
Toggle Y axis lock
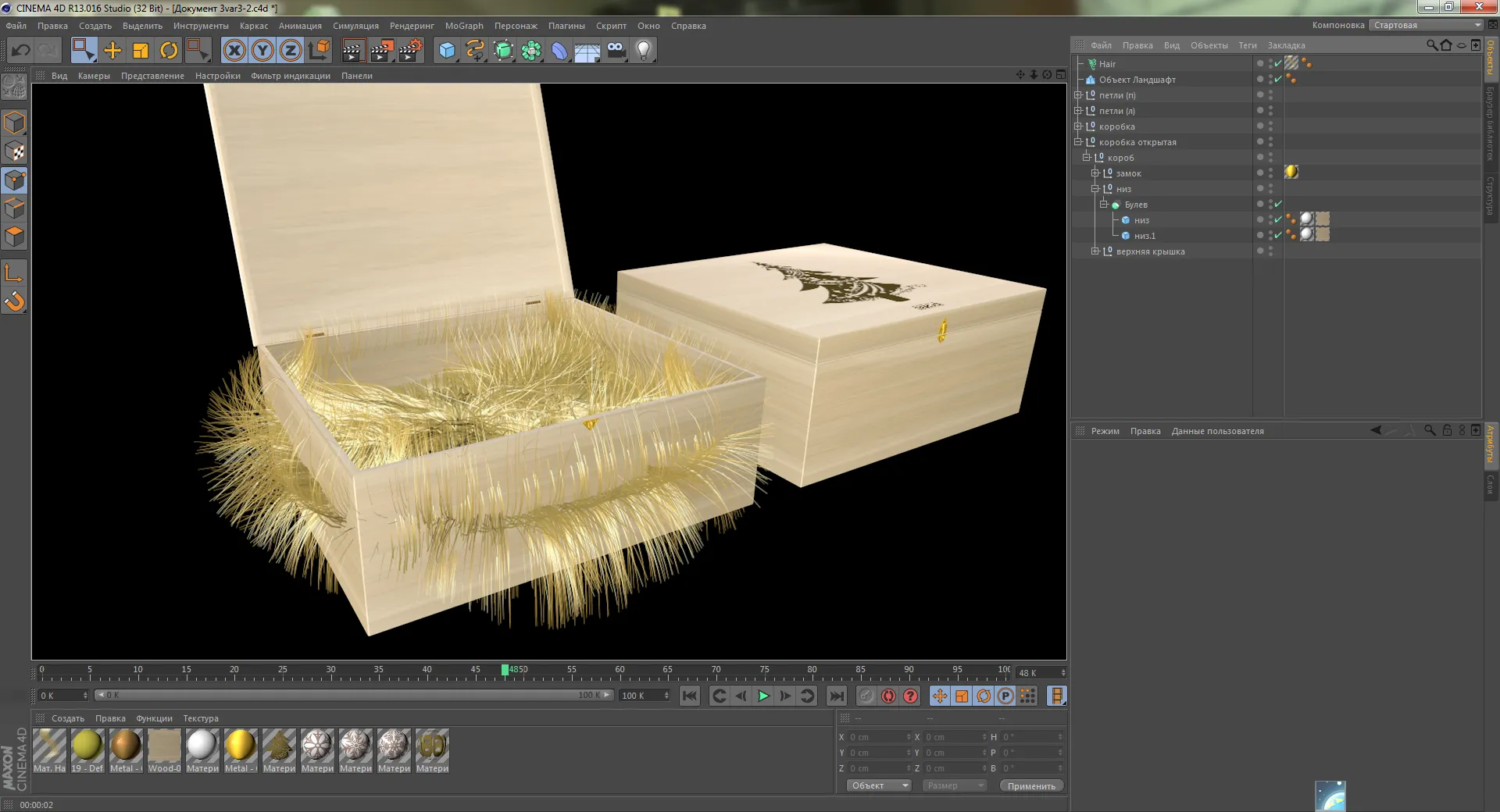coord(262,51)
